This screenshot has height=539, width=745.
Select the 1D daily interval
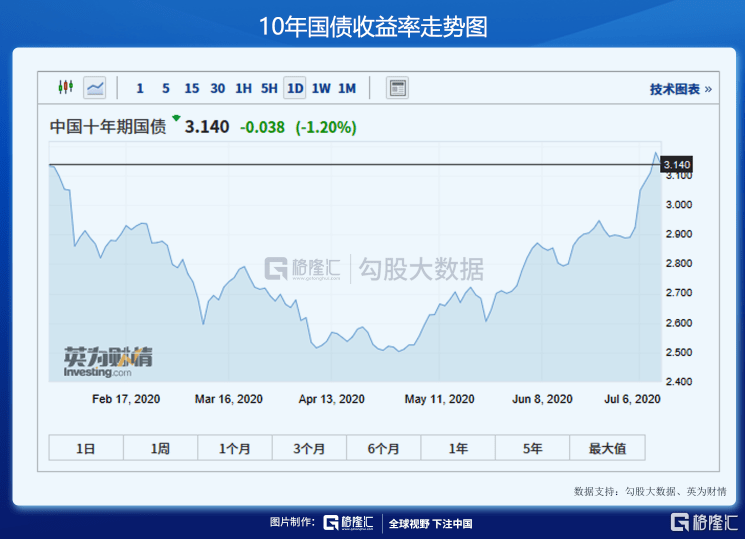tap(295, 88)
